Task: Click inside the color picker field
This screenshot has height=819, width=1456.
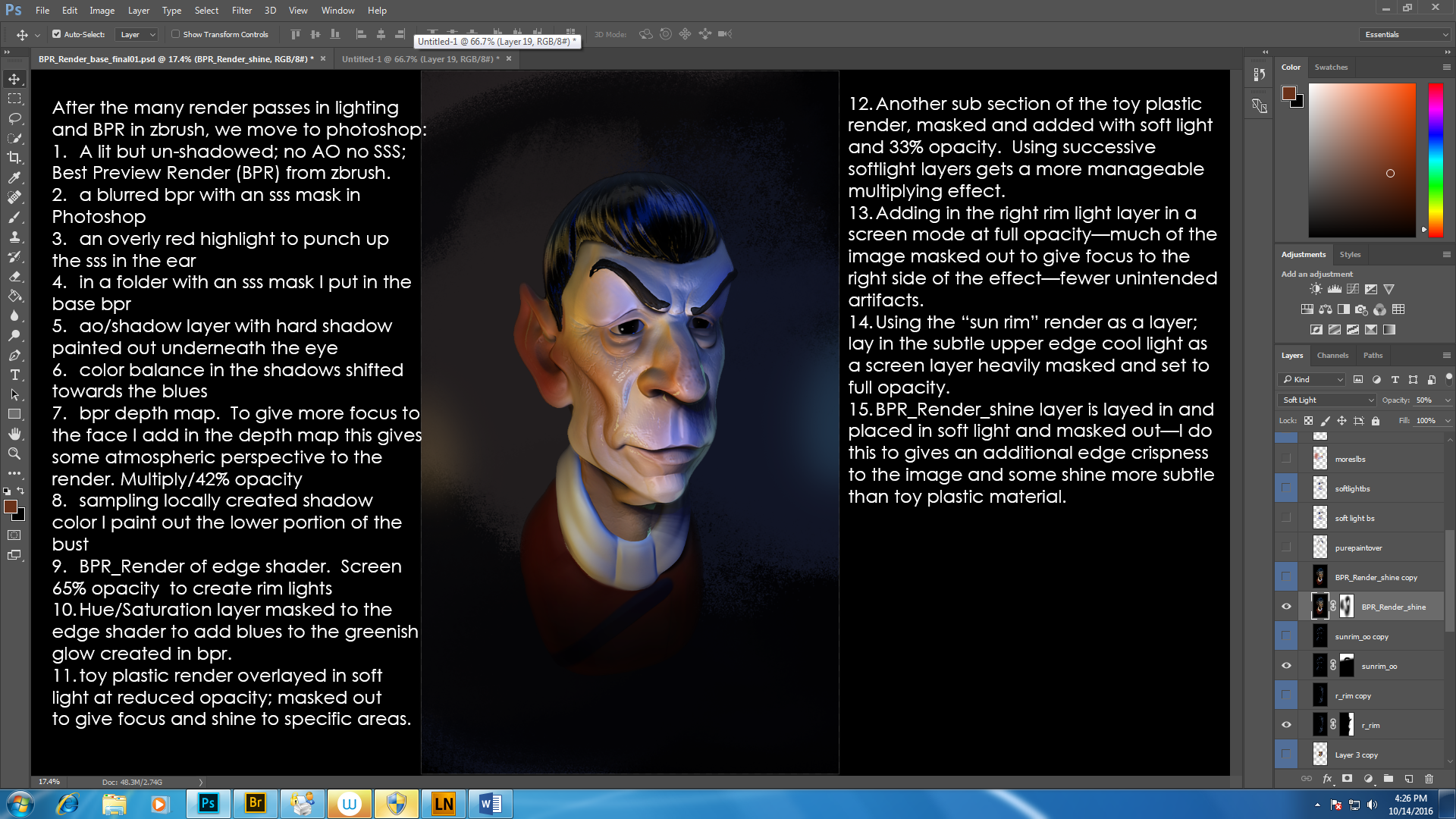Action: pyautogui.click(x=1362, y=160)
